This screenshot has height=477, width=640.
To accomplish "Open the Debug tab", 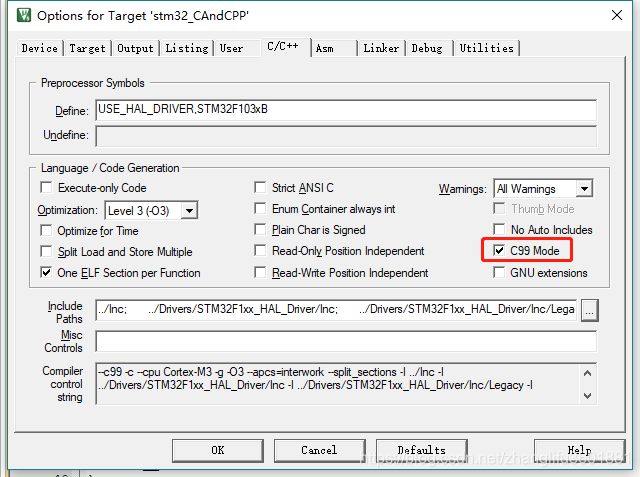I will 427,48.
